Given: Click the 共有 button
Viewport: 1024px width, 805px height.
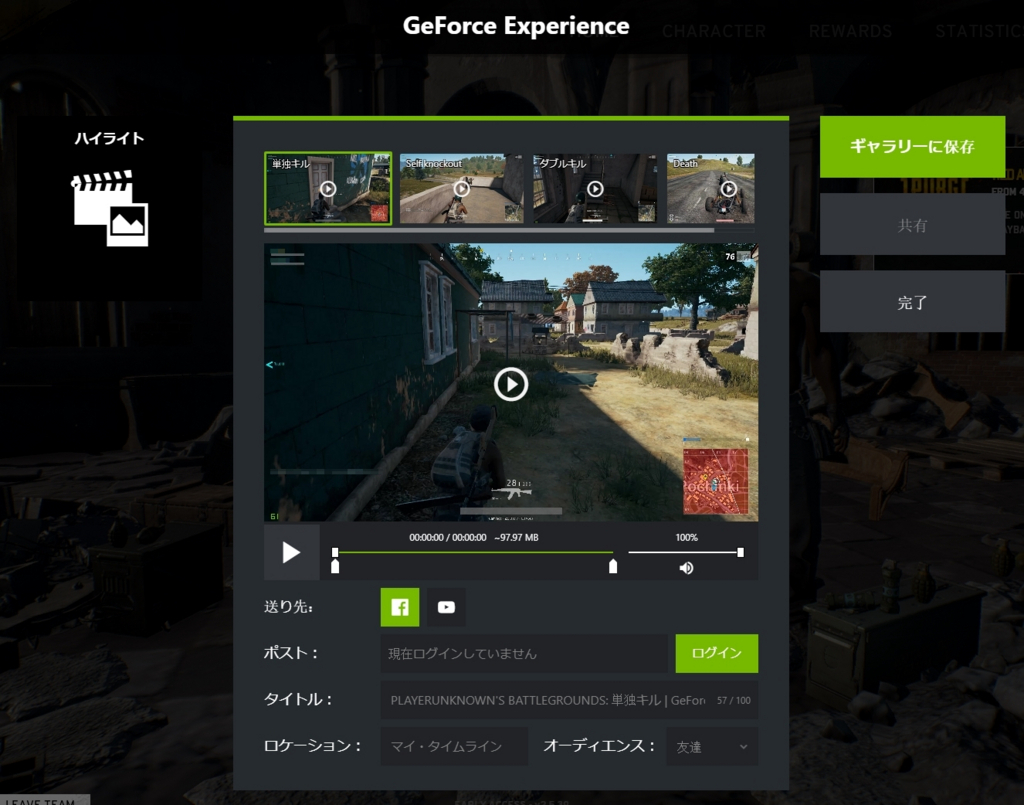Looking at the screenshot, I should click(912, 224).
